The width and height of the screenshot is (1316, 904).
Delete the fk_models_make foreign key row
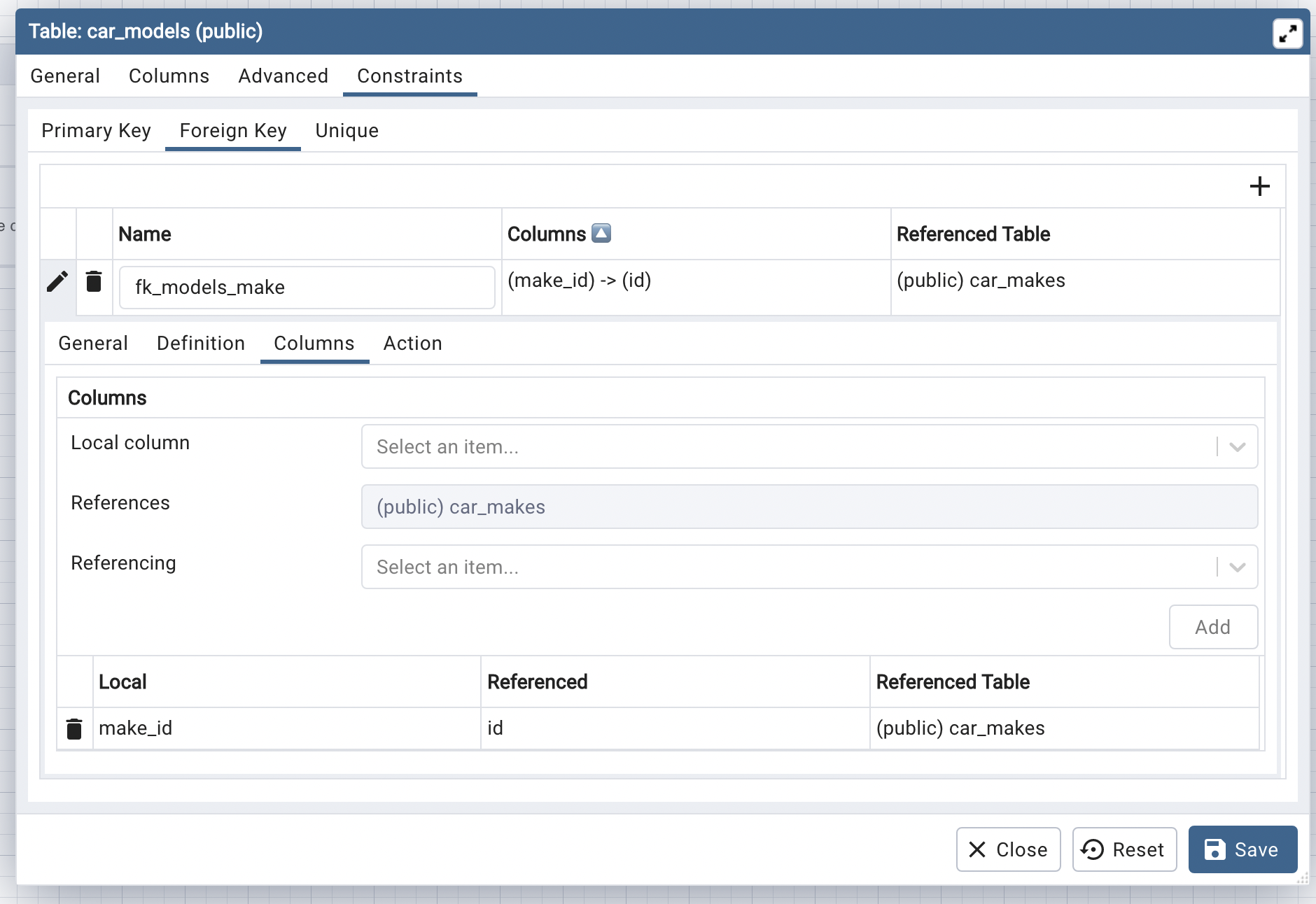94,282
